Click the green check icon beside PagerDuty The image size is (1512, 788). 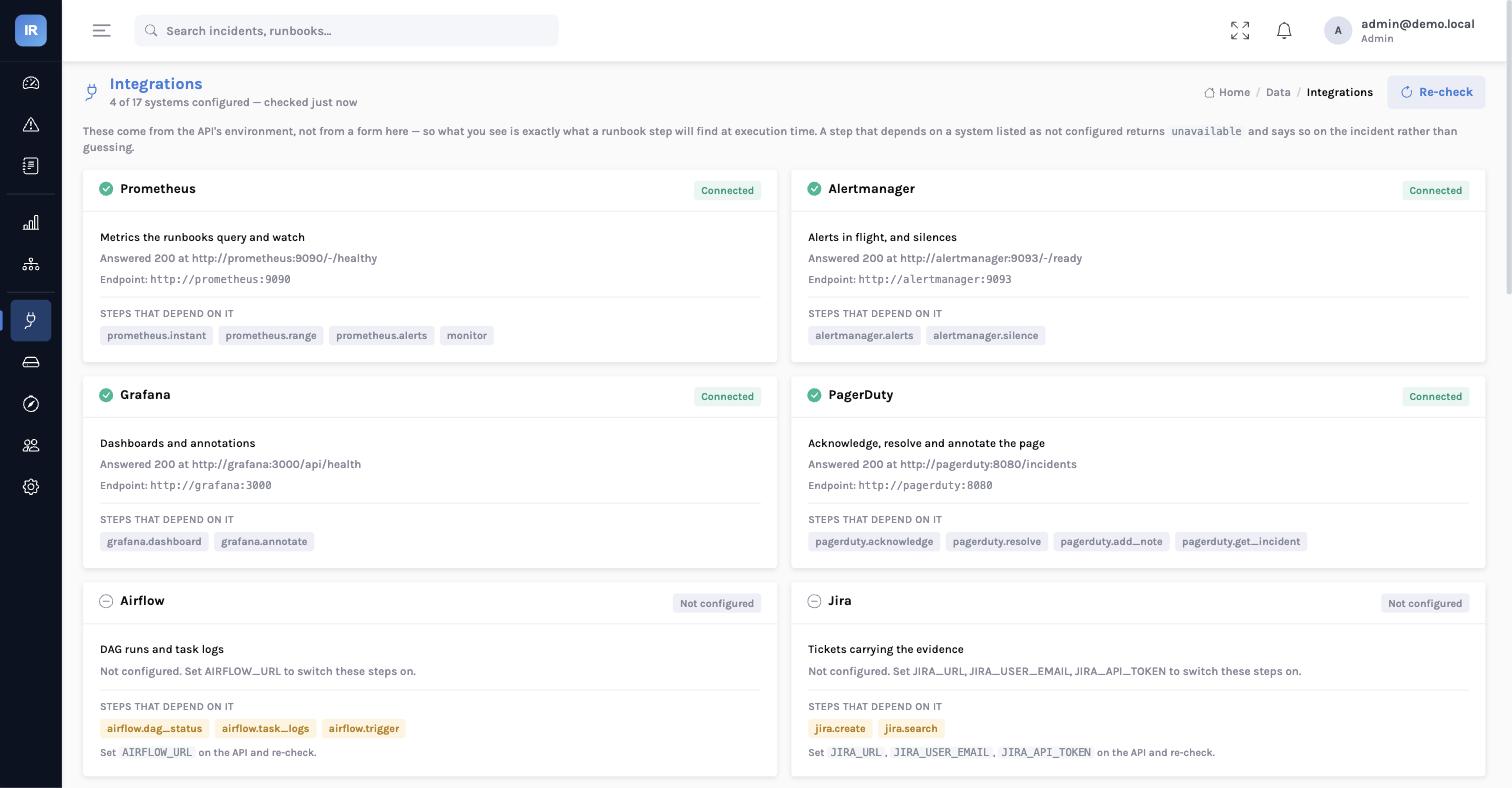[814, 395]
